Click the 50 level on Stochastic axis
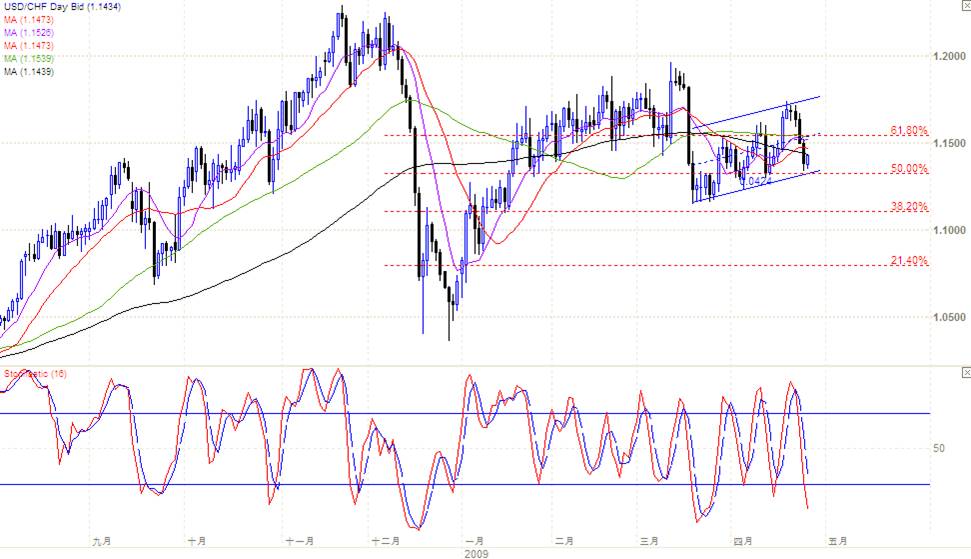This screenshot has width=971, height=559. [939, 448]
